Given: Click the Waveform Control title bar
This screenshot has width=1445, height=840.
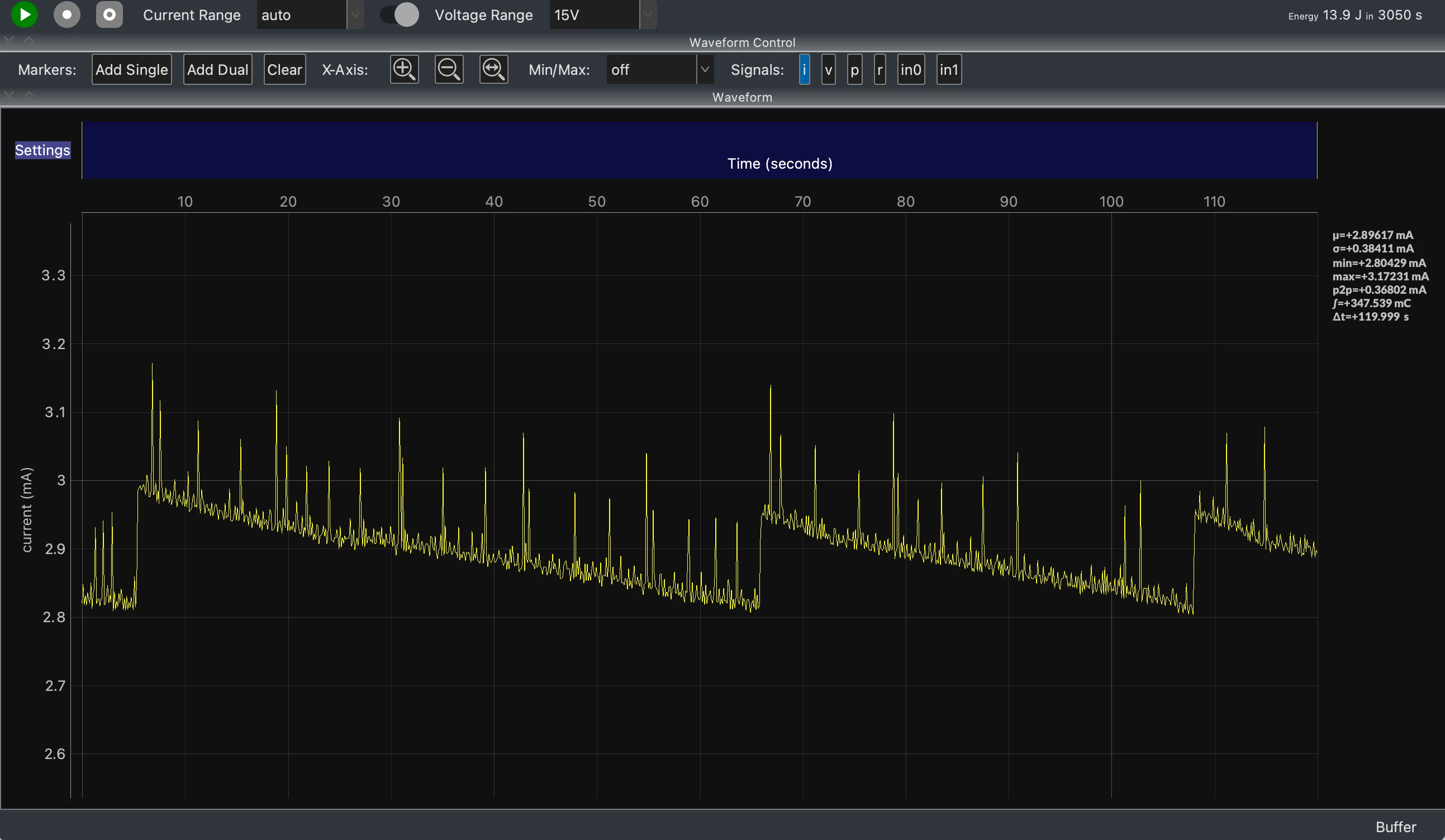Looking at the screenshot, I should (x=722, y=42).
